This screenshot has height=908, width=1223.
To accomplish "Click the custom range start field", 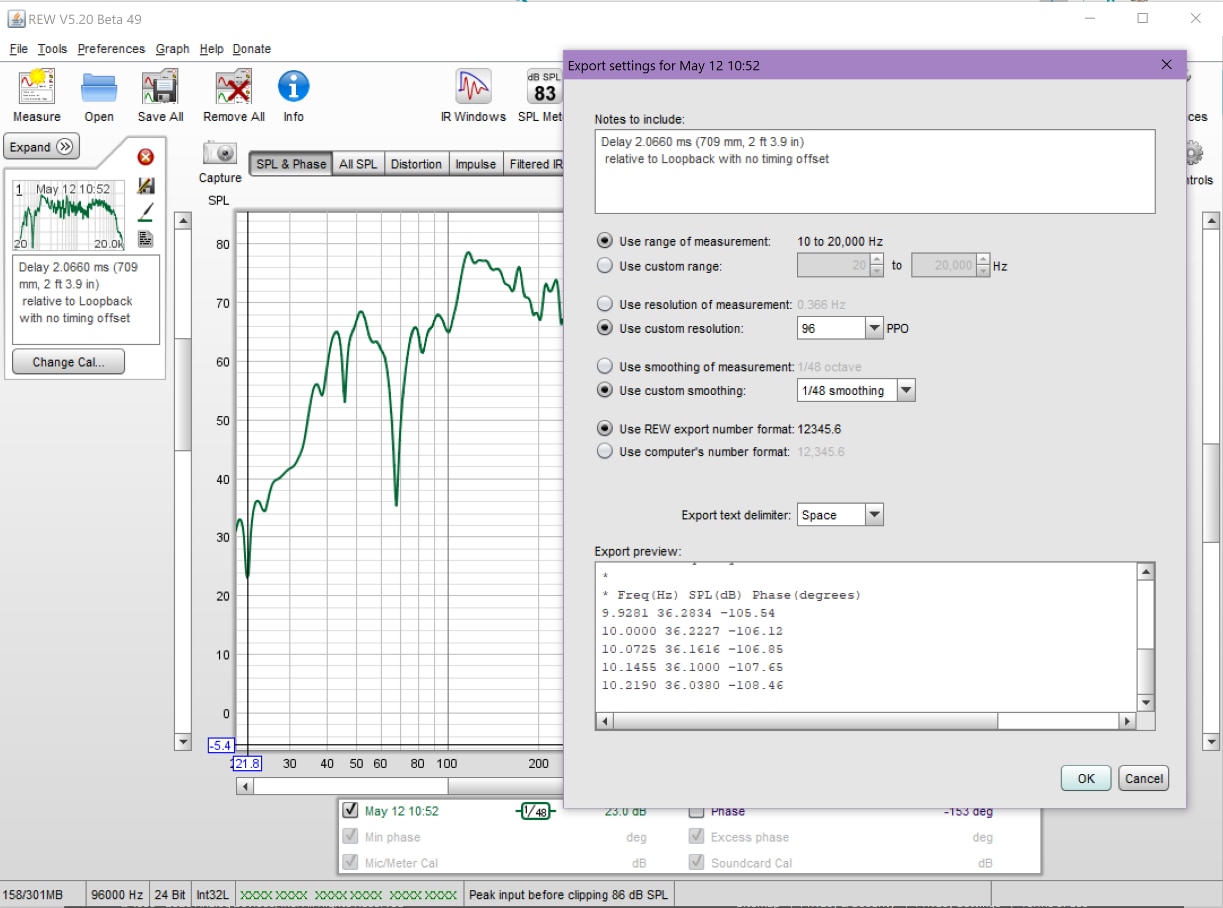I will (833, 266).
